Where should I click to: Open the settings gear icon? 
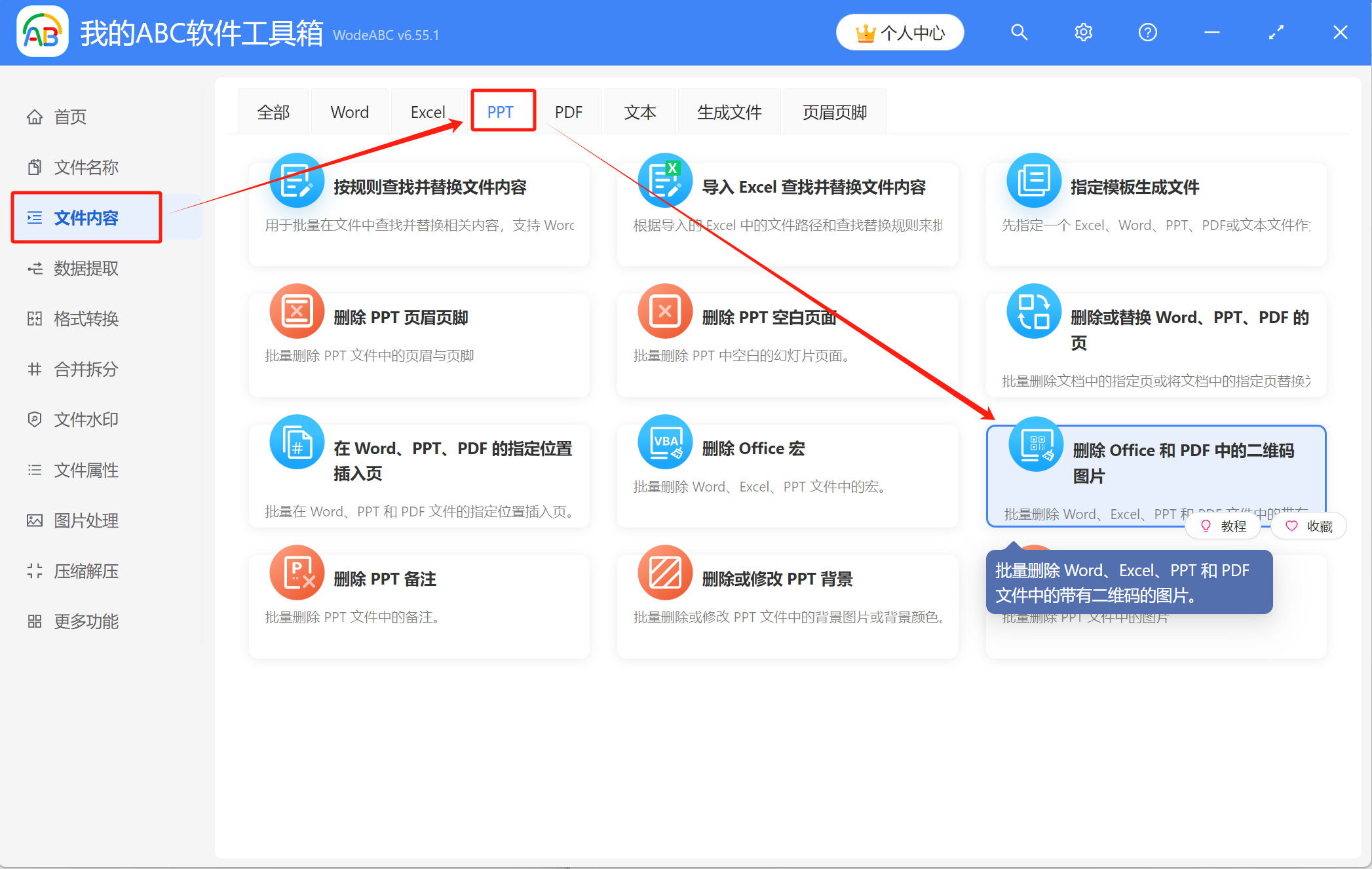click(x=1083, y=31)
